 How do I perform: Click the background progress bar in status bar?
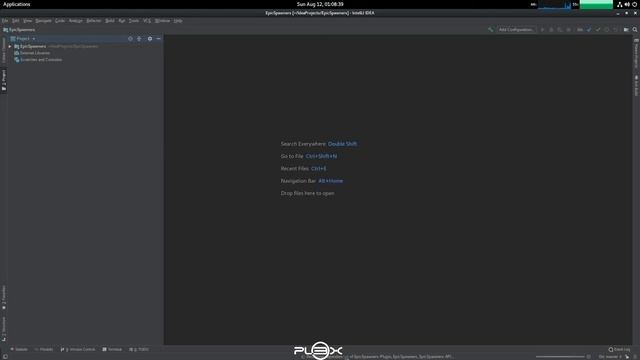pos(560,357)
